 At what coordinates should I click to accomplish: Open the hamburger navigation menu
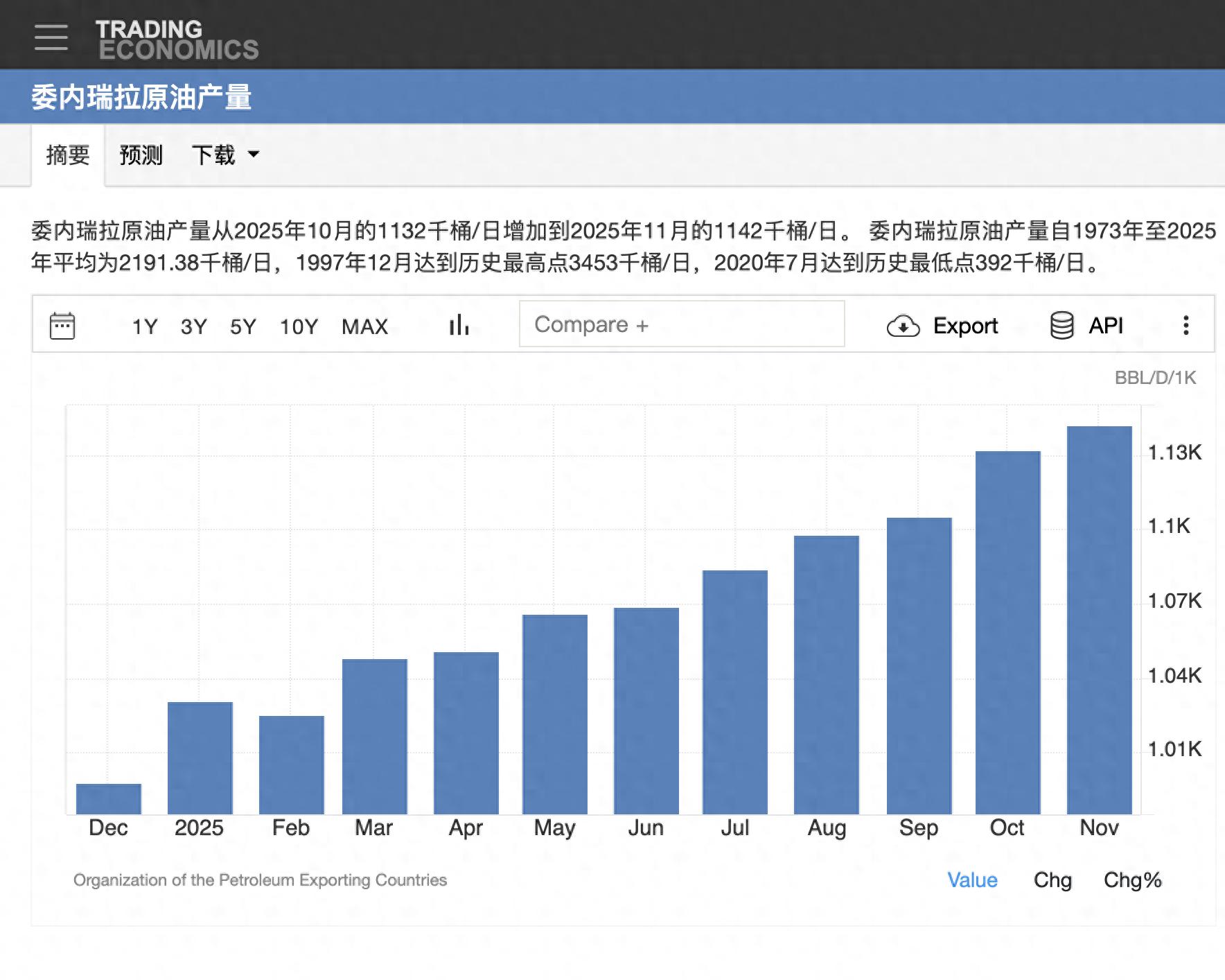tap(51, 37)
